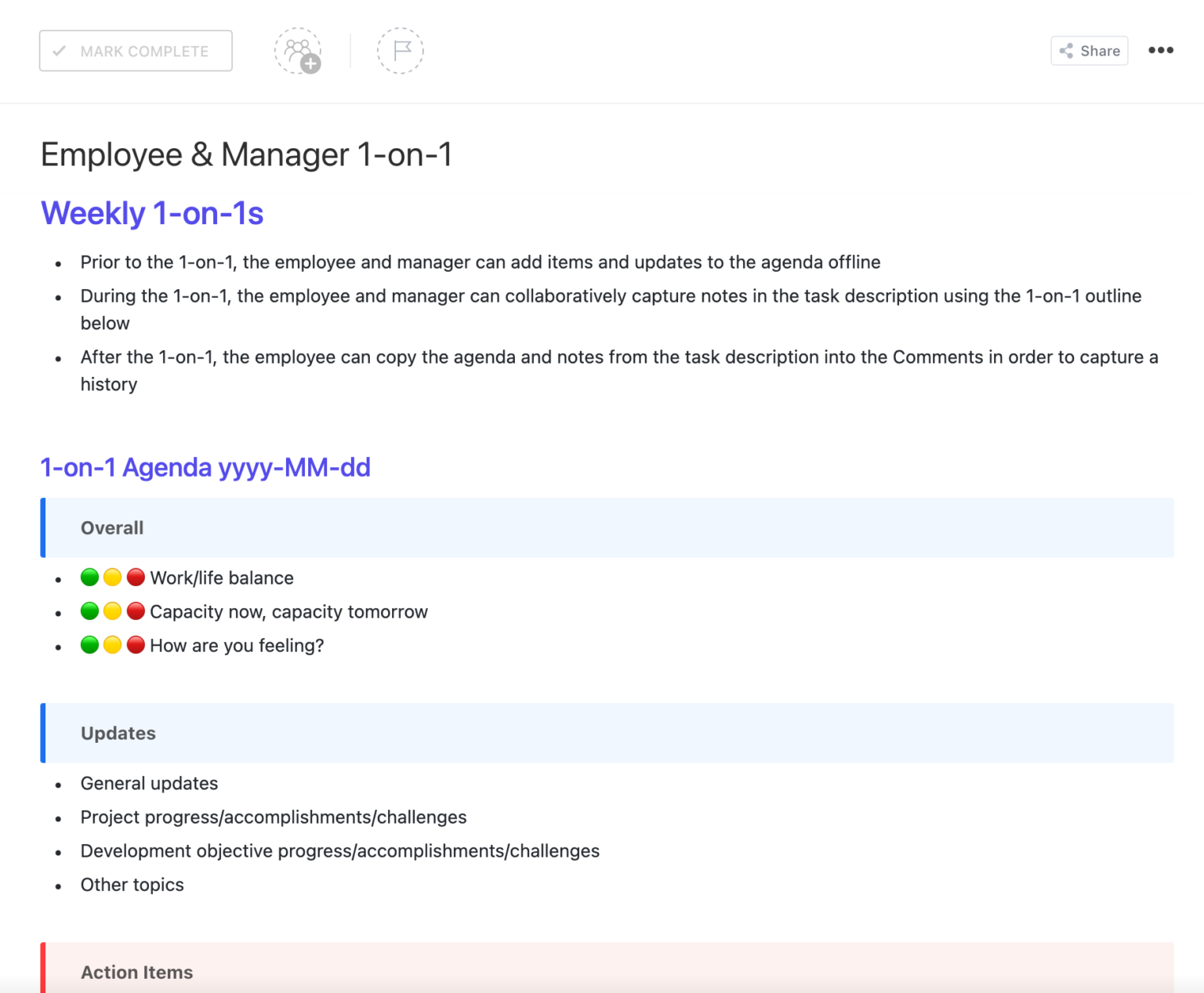Select the green status circle beside Work/life balance
Screen dimensions: 1204x993
pyautogui.click(x=89, y=576)
